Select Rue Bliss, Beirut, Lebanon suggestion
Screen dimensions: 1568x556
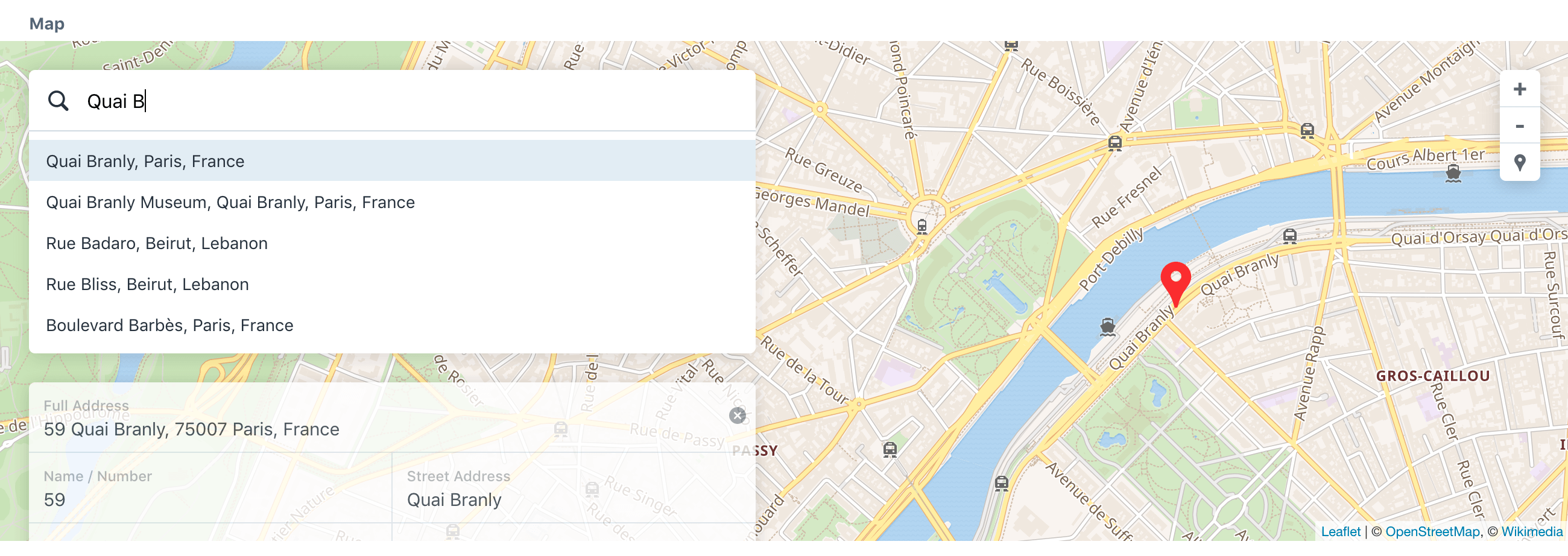(392, 285)
